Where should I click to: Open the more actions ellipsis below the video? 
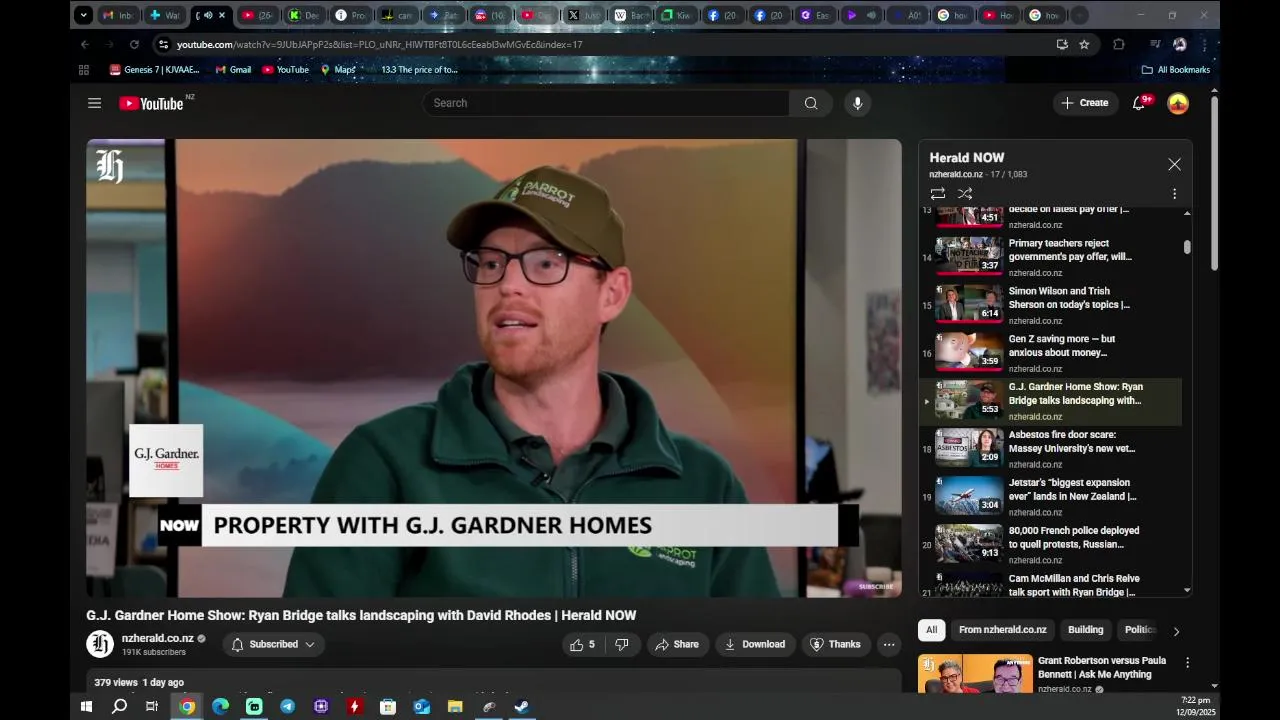[x=889, y=645]
